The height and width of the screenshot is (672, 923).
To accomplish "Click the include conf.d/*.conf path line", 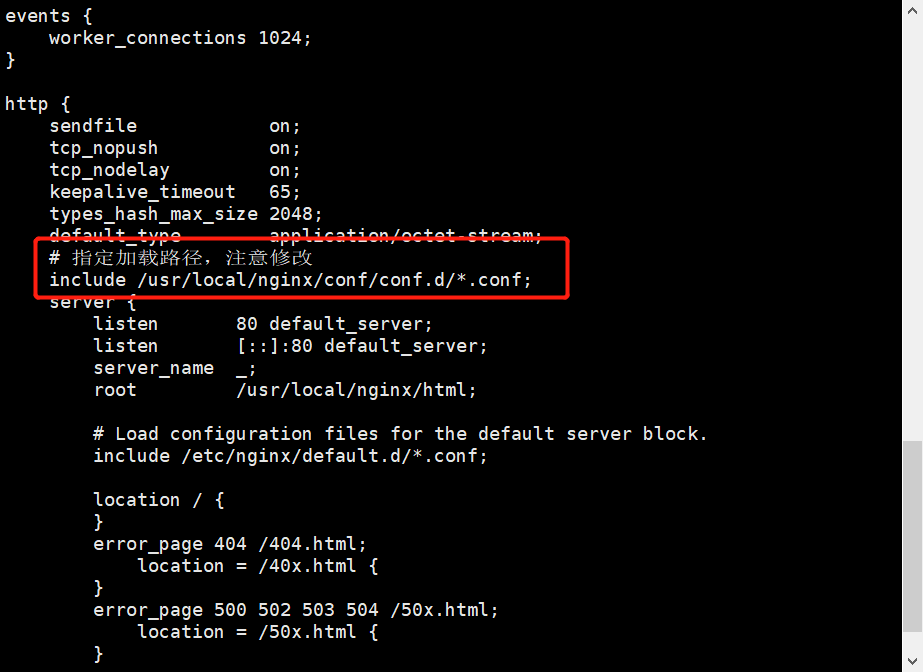I will [x=290, y=280].
